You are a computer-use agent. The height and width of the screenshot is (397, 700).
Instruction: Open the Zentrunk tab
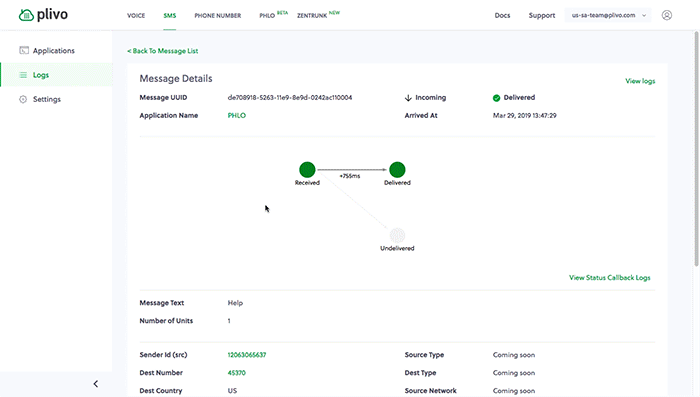[x=312, y=16]
